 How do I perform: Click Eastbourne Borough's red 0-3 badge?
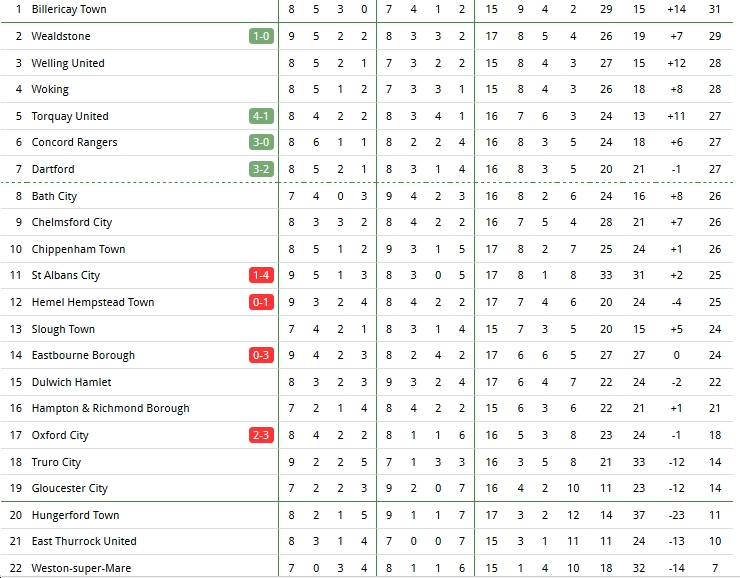261,355
